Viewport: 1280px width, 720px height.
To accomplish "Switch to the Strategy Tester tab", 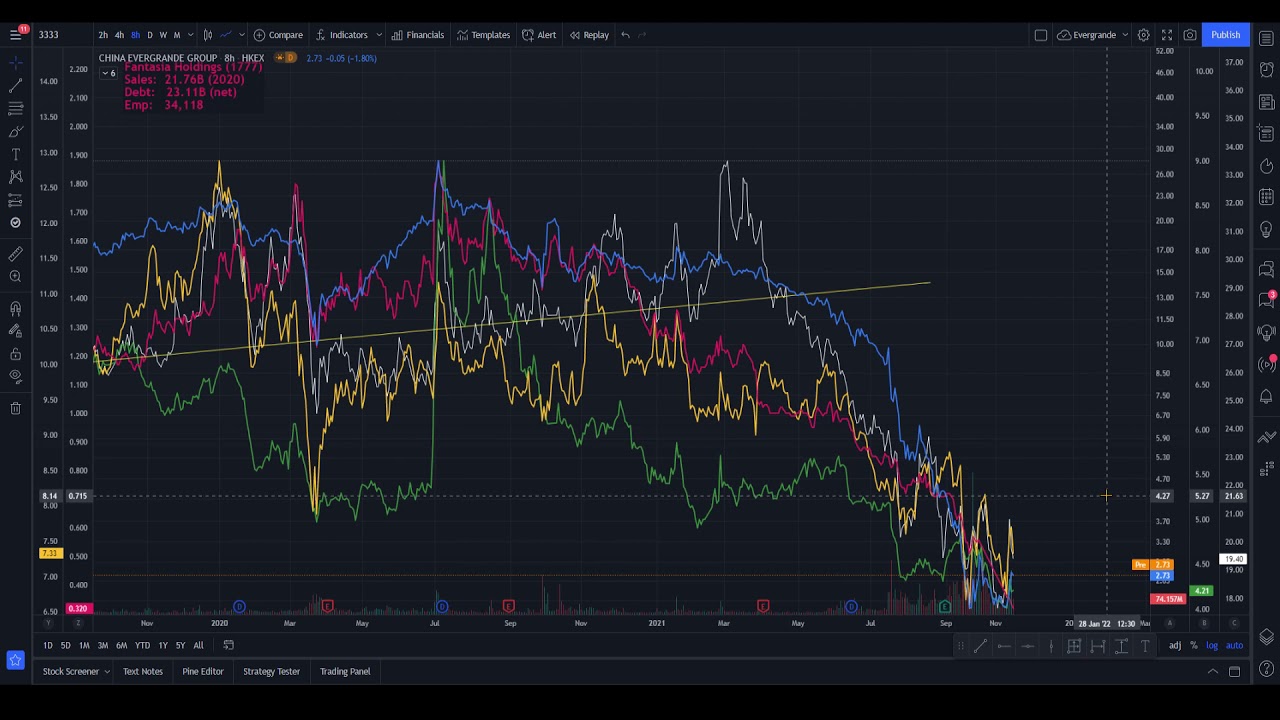I will click(x=271, y=672).
